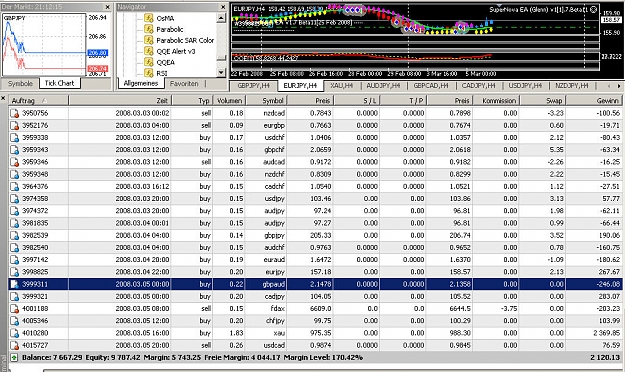Select the Parabolic SAR Color indicator icon
The image size is (625, 372).
149,40
